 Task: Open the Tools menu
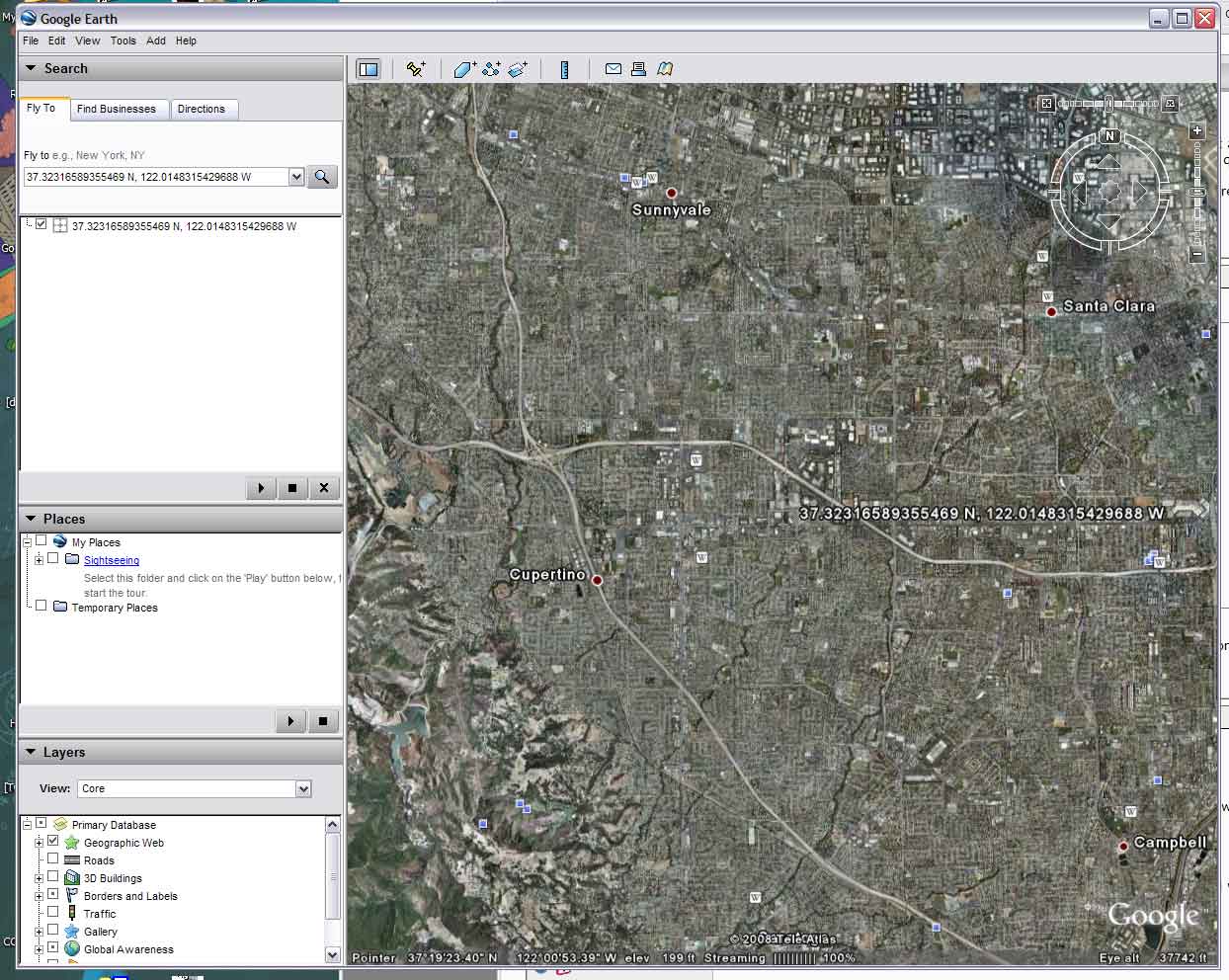pos(123,41)
